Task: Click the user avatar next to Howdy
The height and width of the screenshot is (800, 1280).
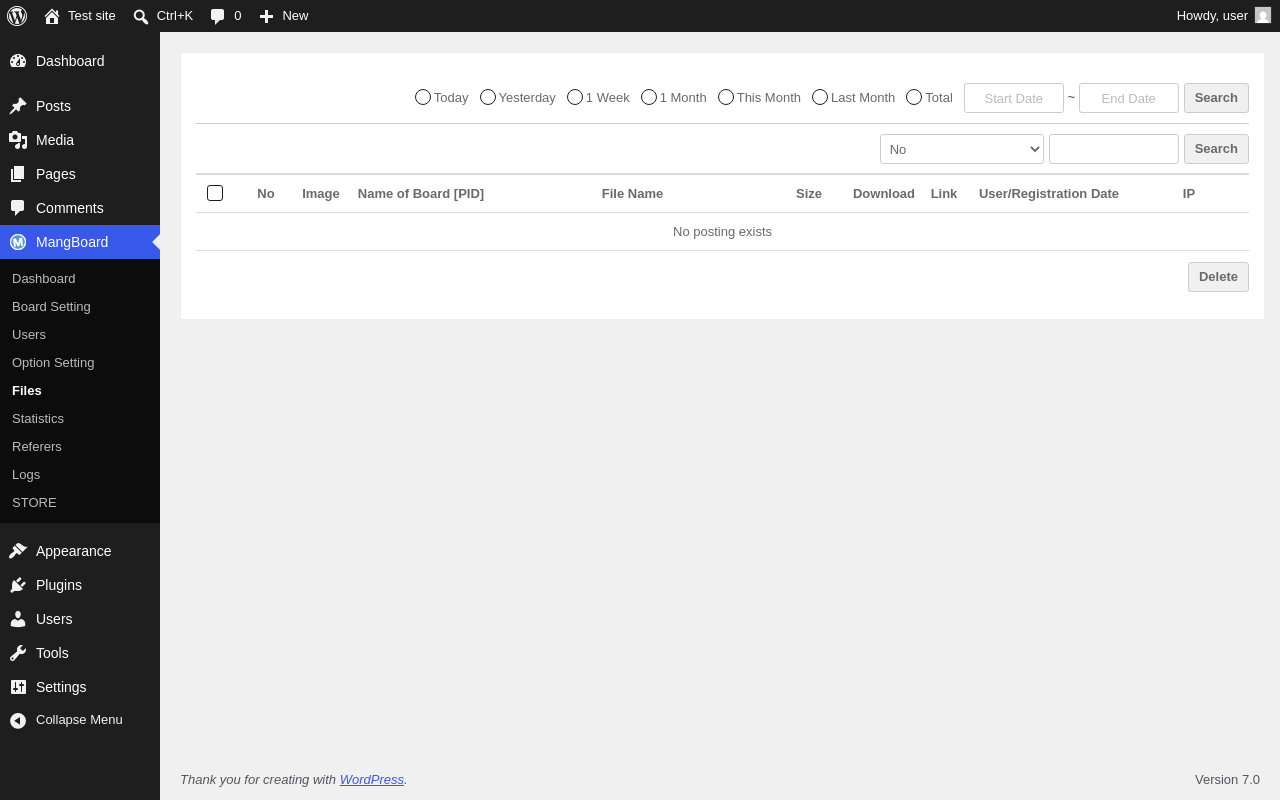Action: [1263, 15]
